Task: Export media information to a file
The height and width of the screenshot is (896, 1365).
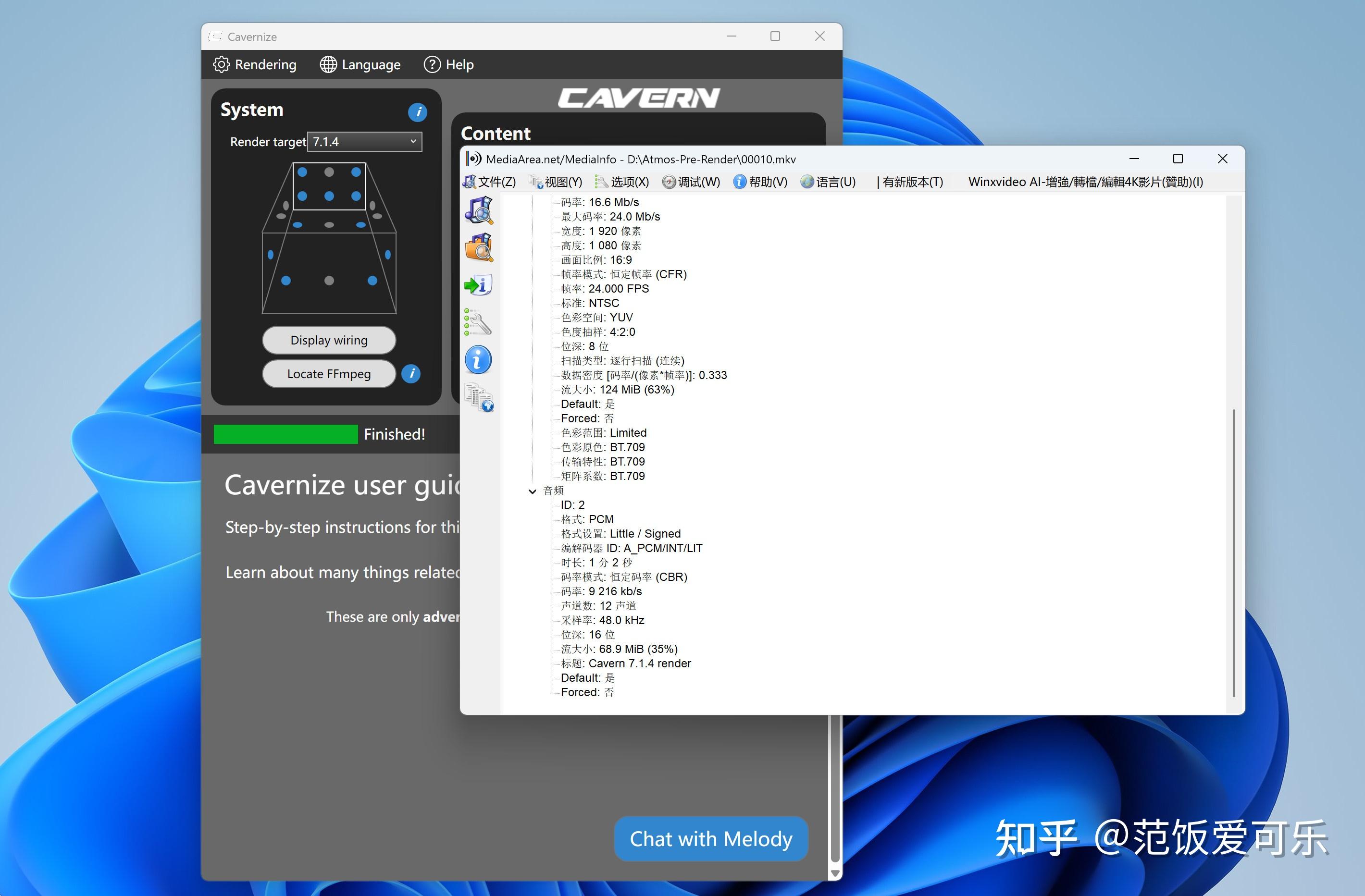Action: click(479, 285)
